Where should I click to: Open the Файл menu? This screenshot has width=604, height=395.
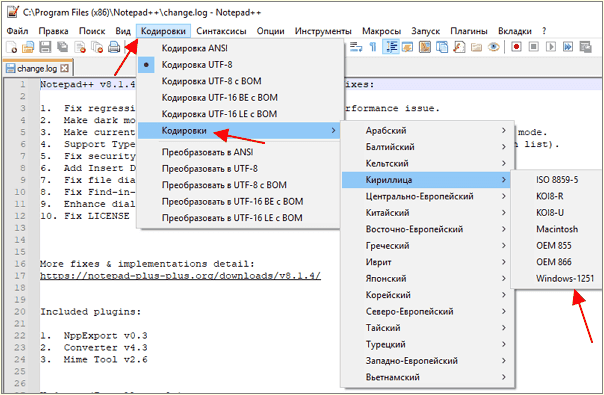(17, 31)
